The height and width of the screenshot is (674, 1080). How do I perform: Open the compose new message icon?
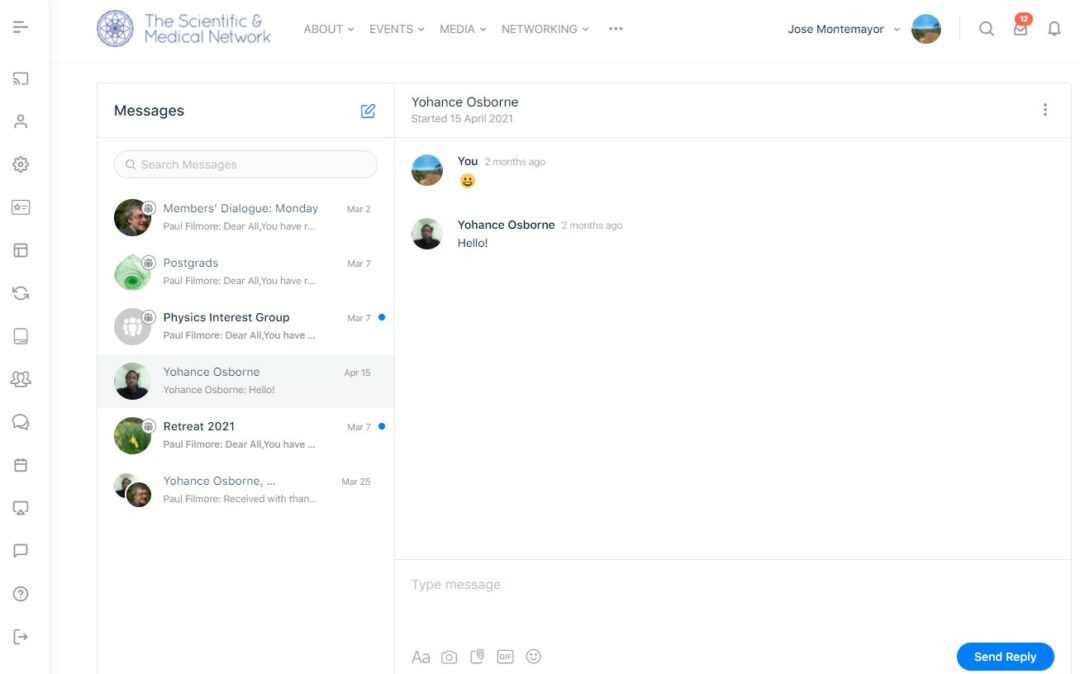click(368, 111)
